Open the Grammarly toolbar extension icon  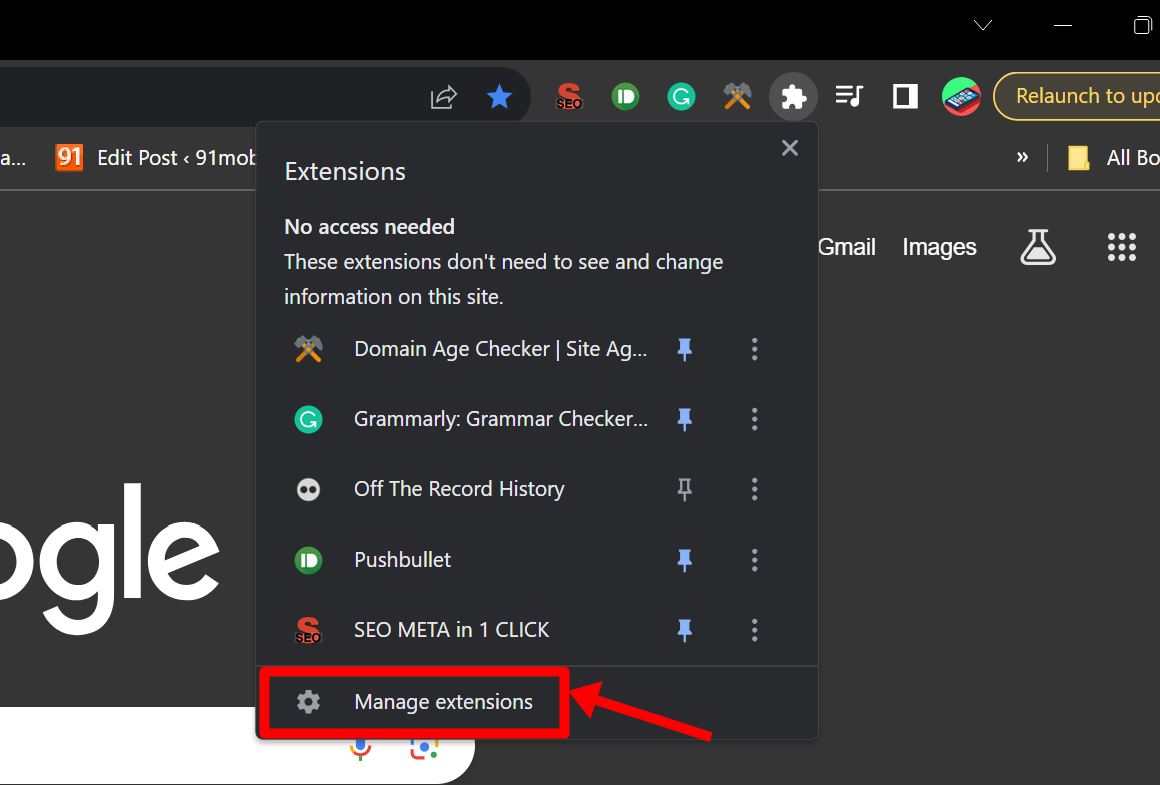pyautogui.click(x=681, y=96)
